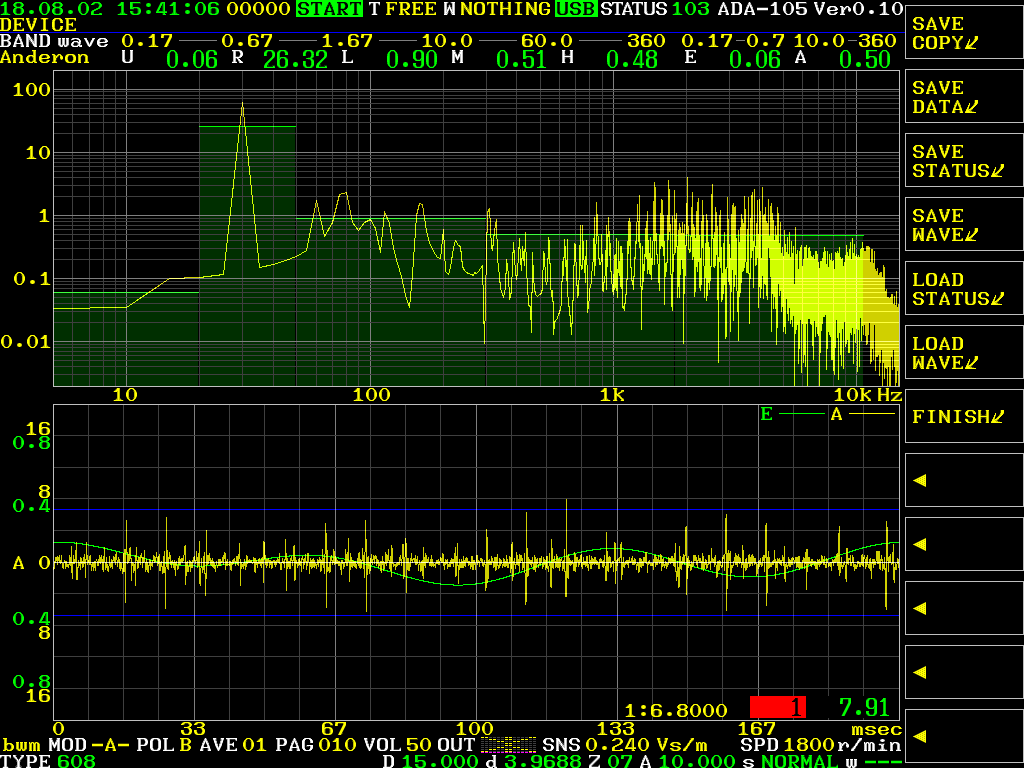This screenshot has width=1024, height=768.
Task: Click the arrow button directly below FINISH
Action: point(964,480)
